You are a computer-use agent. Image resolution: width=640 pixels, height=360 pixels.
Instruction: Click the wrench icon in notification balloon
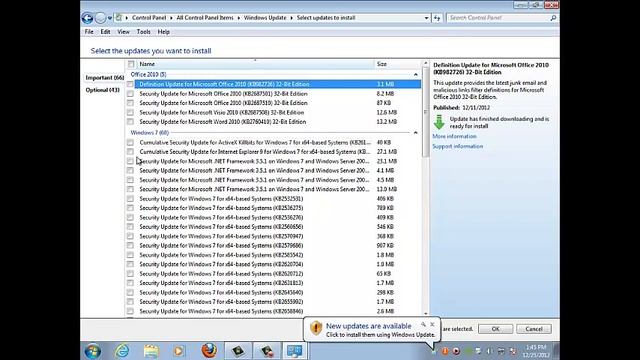(x=423, y=324)
